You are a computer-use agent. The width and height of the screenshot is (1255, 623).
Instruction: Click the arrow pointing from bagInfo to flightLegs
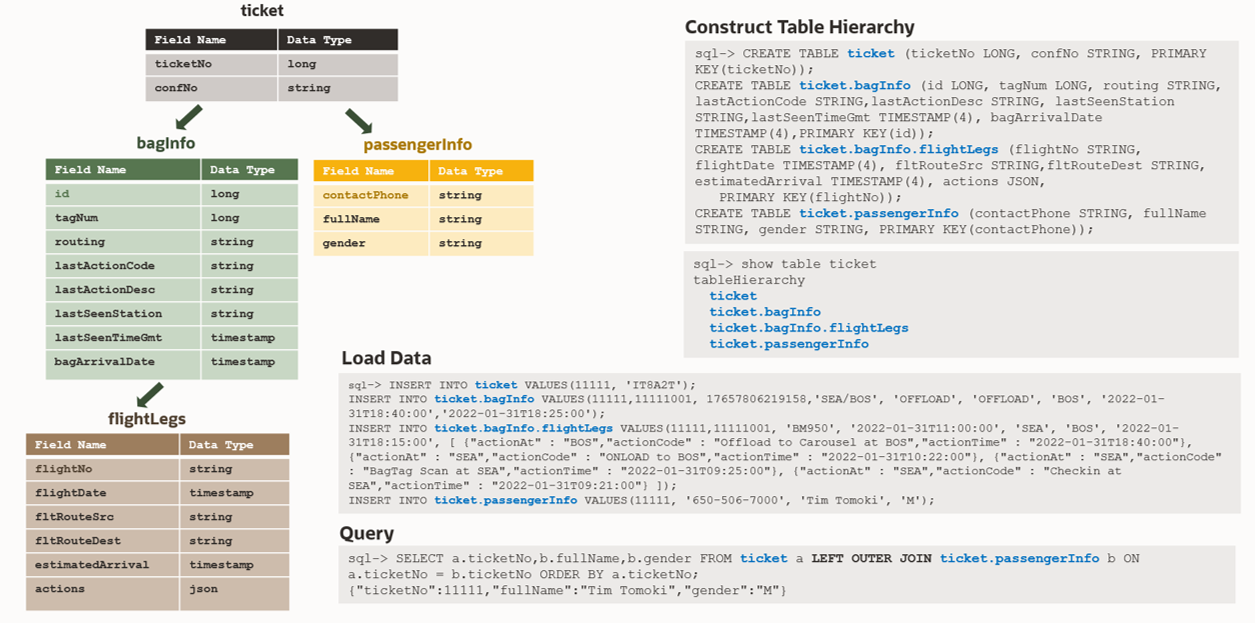point(149,395)
